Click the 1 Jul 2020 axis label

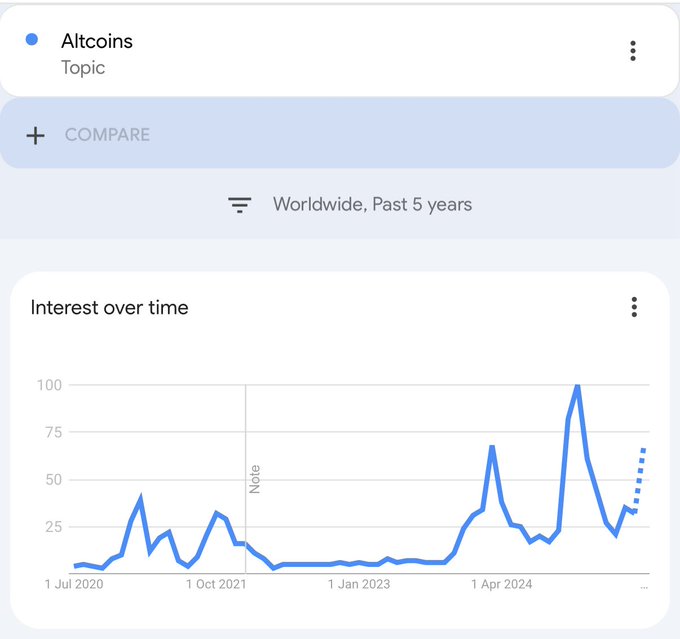click(74, 584)
